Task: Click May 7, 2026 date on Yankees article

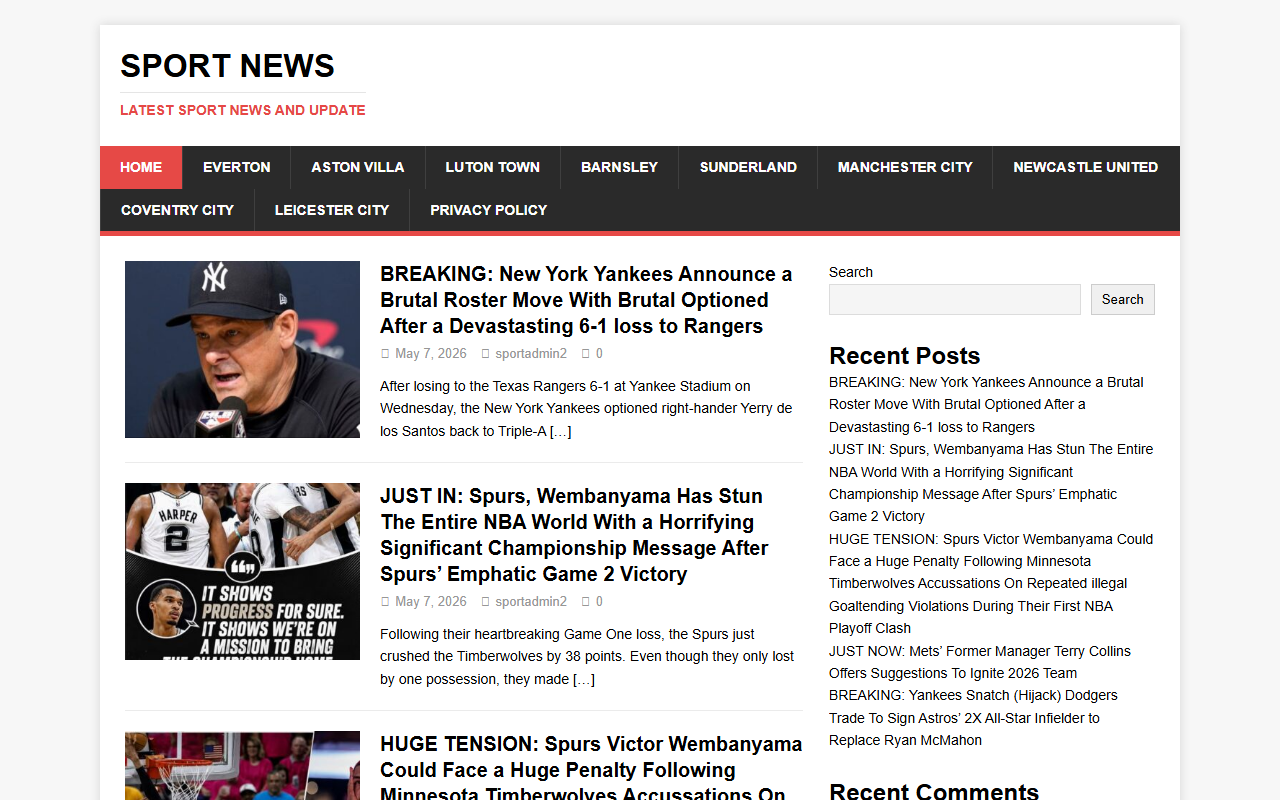Action: coord(431,354)
